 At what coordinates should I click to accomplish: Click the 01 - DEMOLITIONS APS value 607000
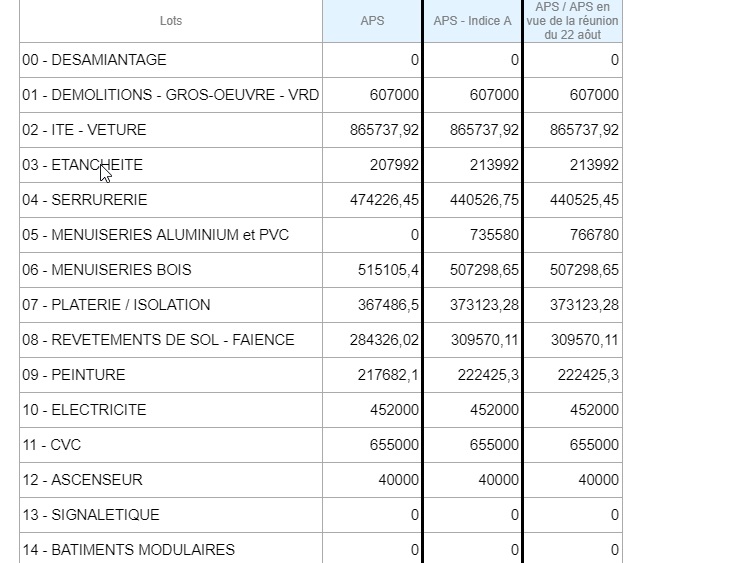394,95
